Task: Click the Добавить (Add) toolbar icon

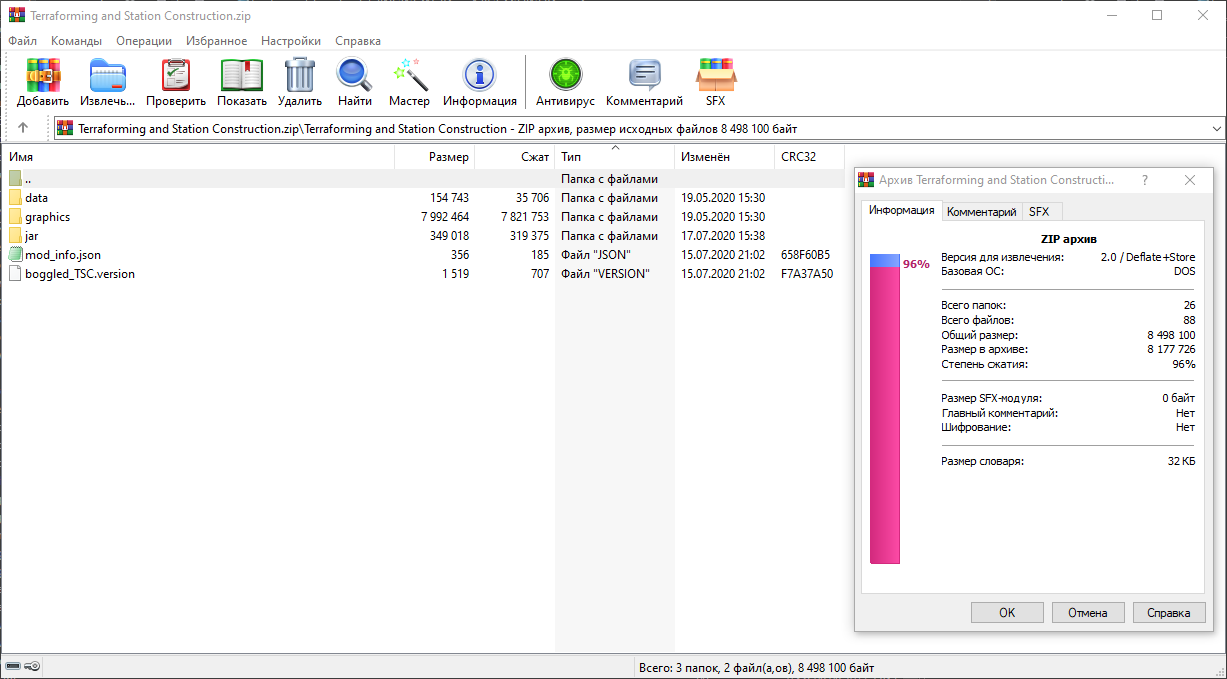Action: 43,75
